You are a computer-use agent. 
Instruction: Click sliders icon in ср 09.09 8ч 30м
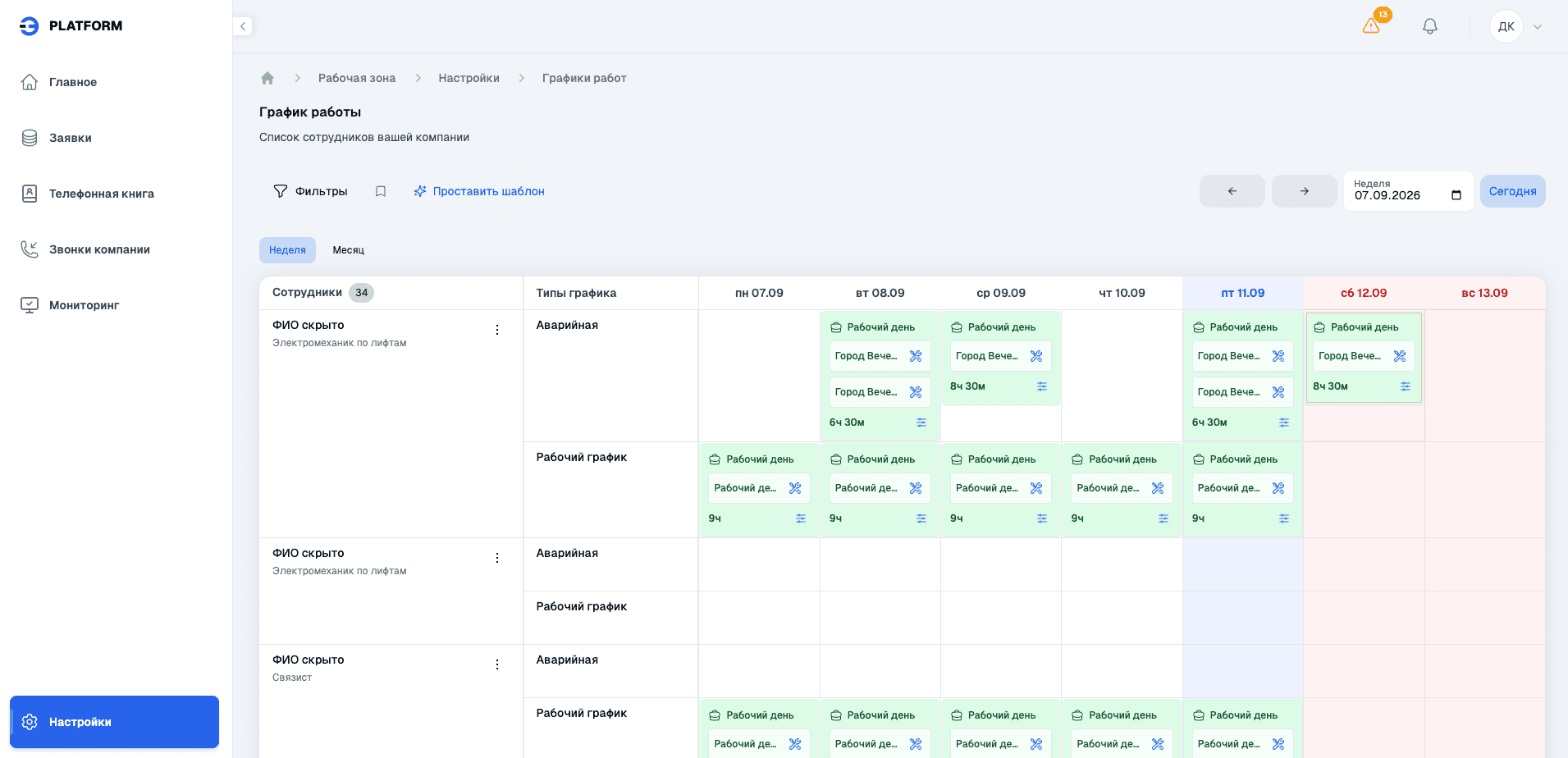click(x=1042, y=386)
